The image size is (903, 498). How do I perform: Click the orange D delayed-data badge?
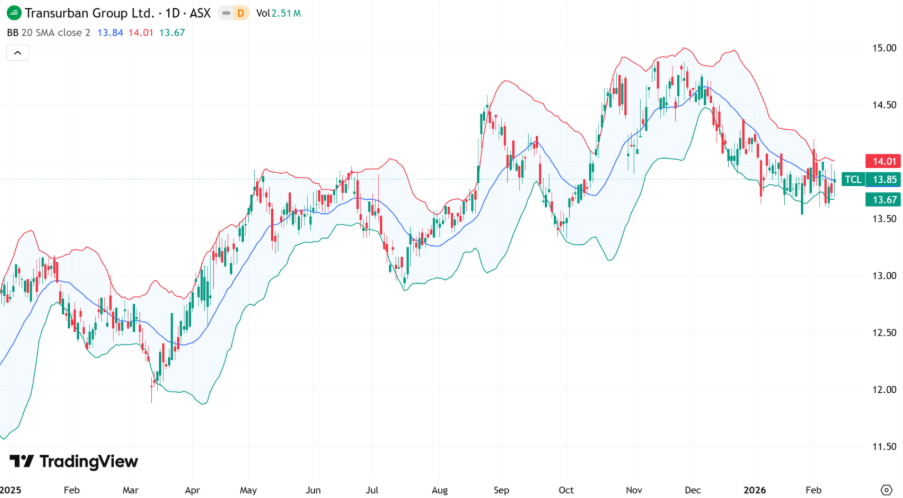tap(240, 14)
